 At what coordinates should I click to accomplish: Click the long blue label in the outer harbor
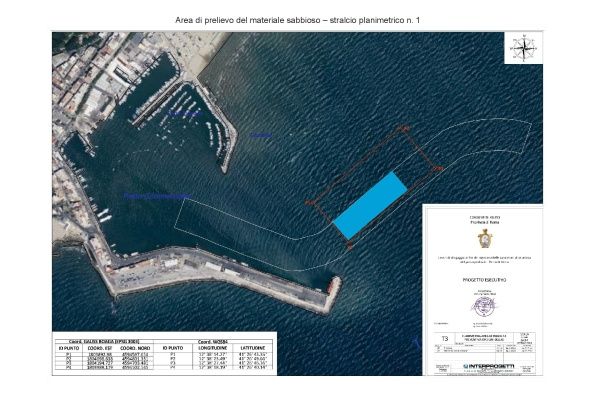tap(157, 196)
